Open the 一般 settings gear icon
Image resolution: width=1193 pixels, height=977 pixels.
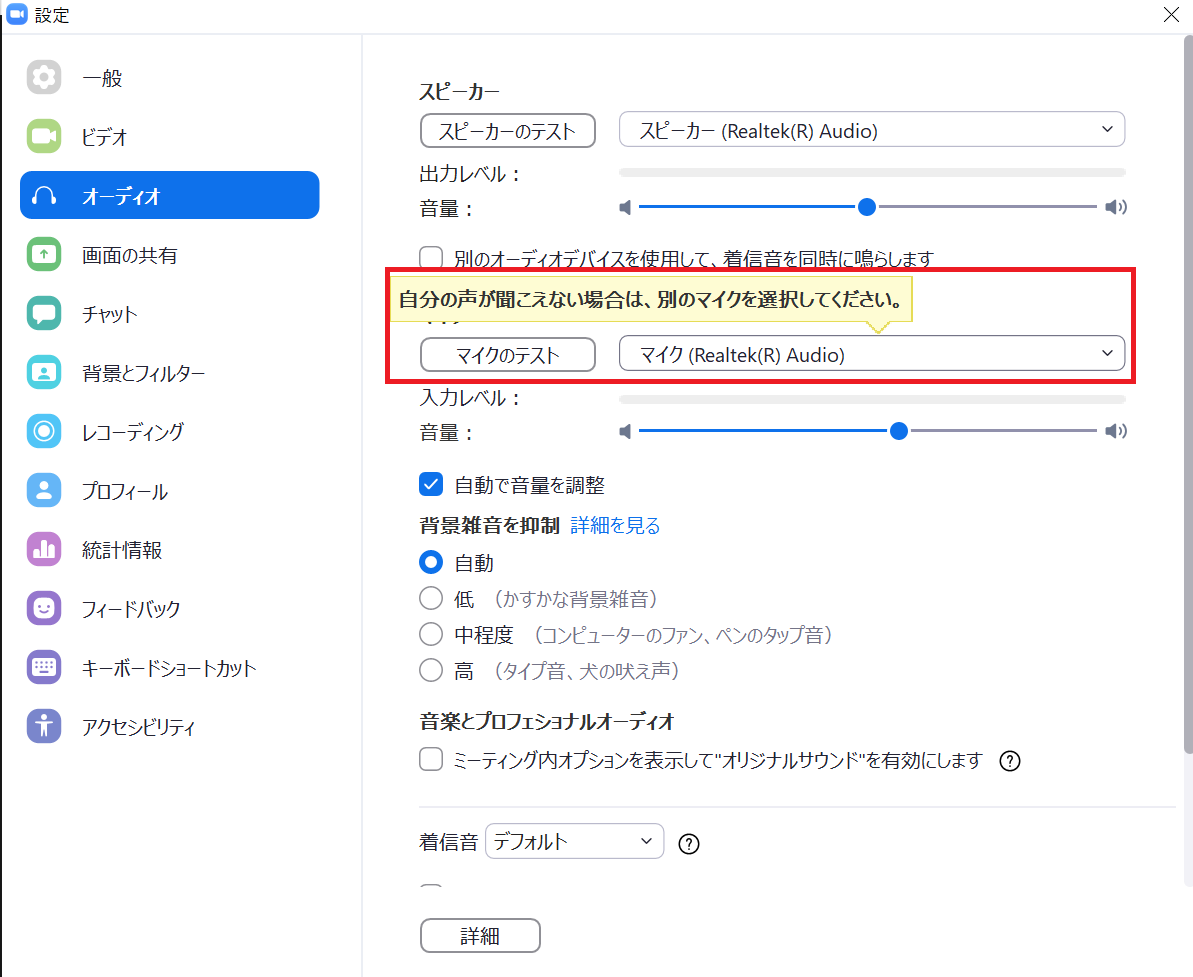pos(44,78)
